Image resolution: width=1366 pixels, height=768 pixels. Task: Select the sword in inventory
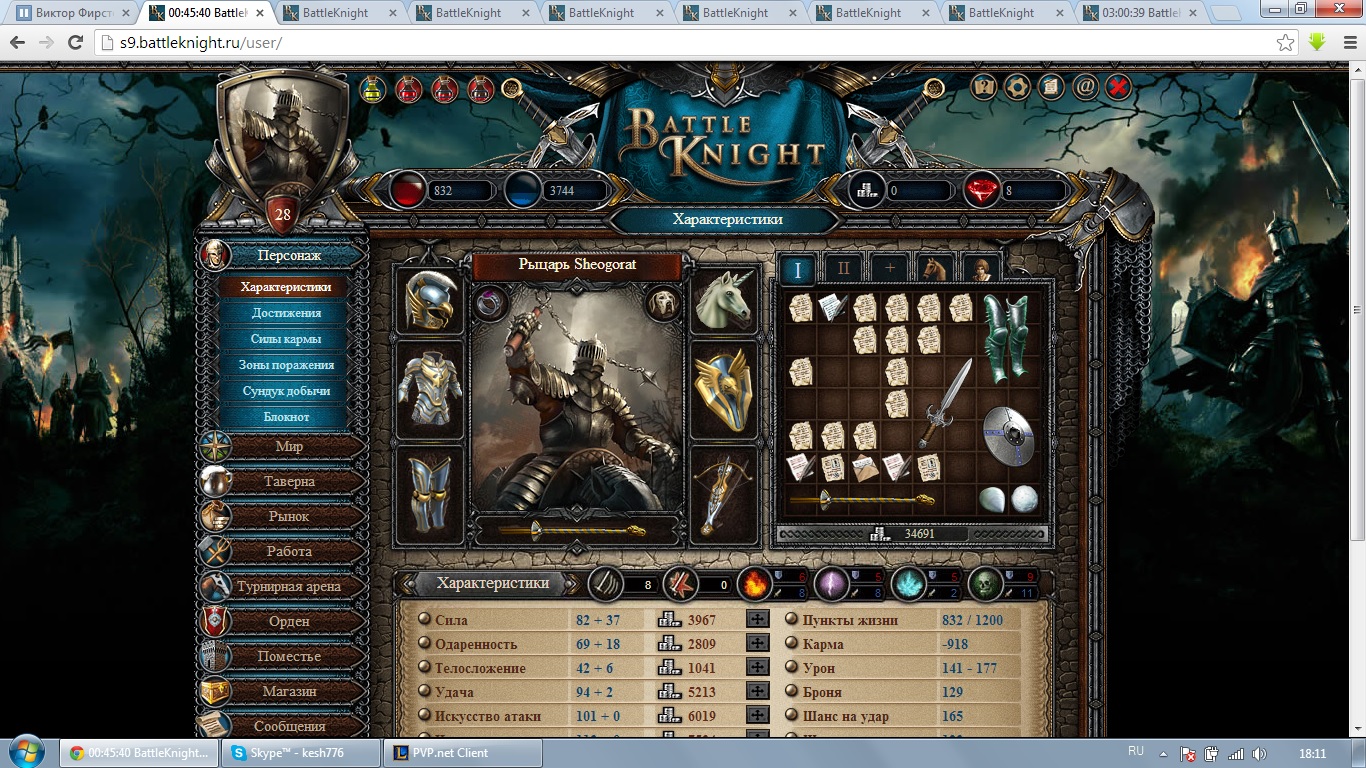945,404
